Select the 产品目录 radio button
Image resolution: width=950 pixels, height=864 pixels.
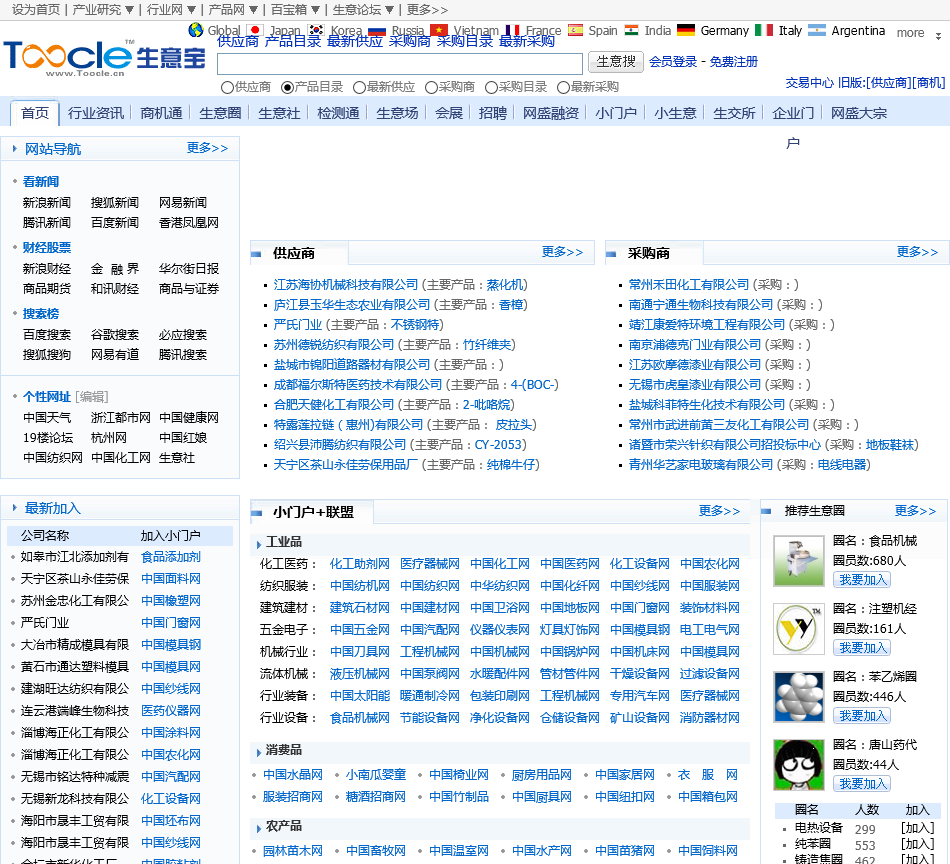point(288,87)
